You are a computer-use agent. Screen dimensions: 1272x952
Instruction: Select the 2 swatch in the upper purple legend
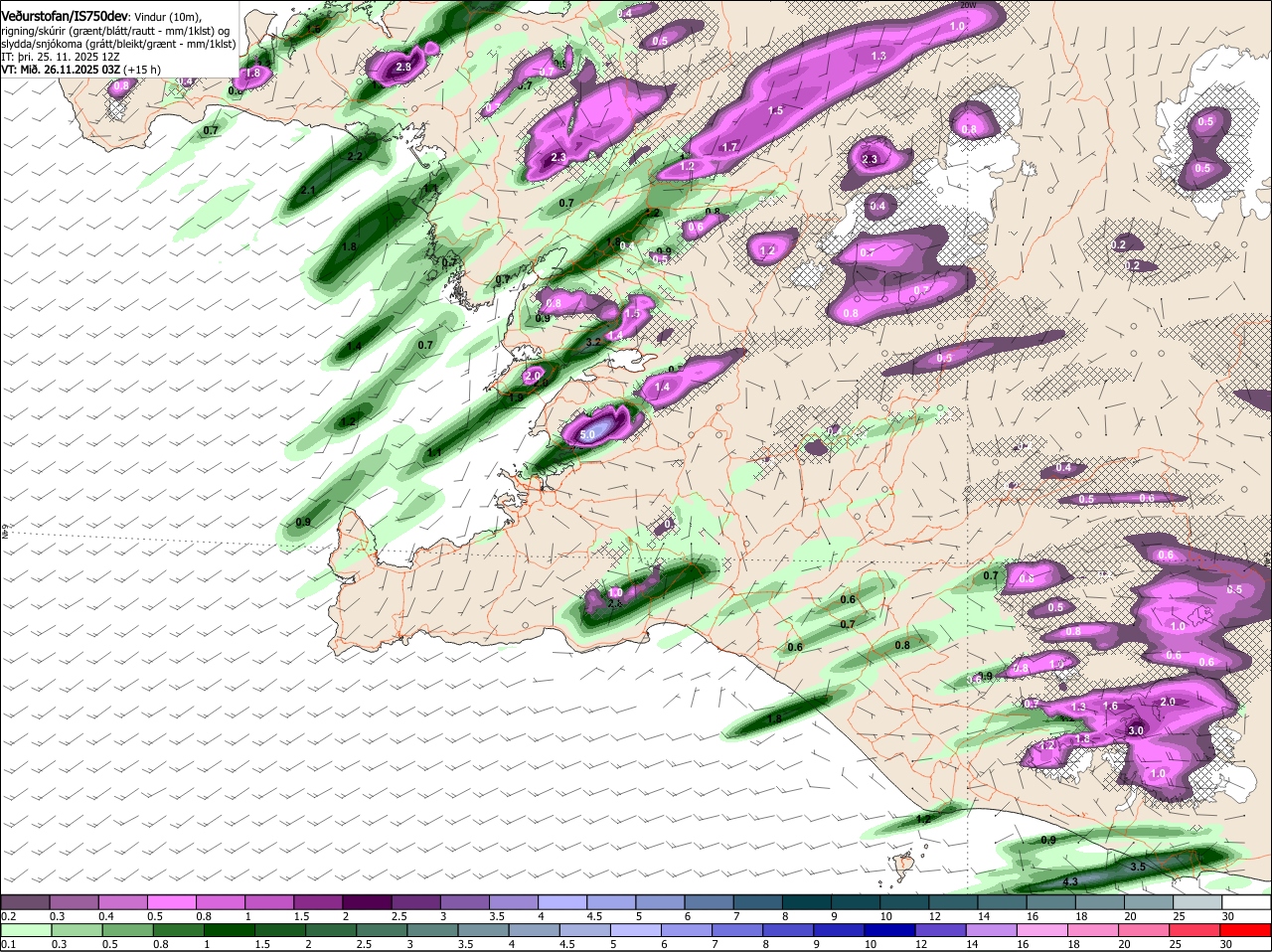[x=368, y=901]
